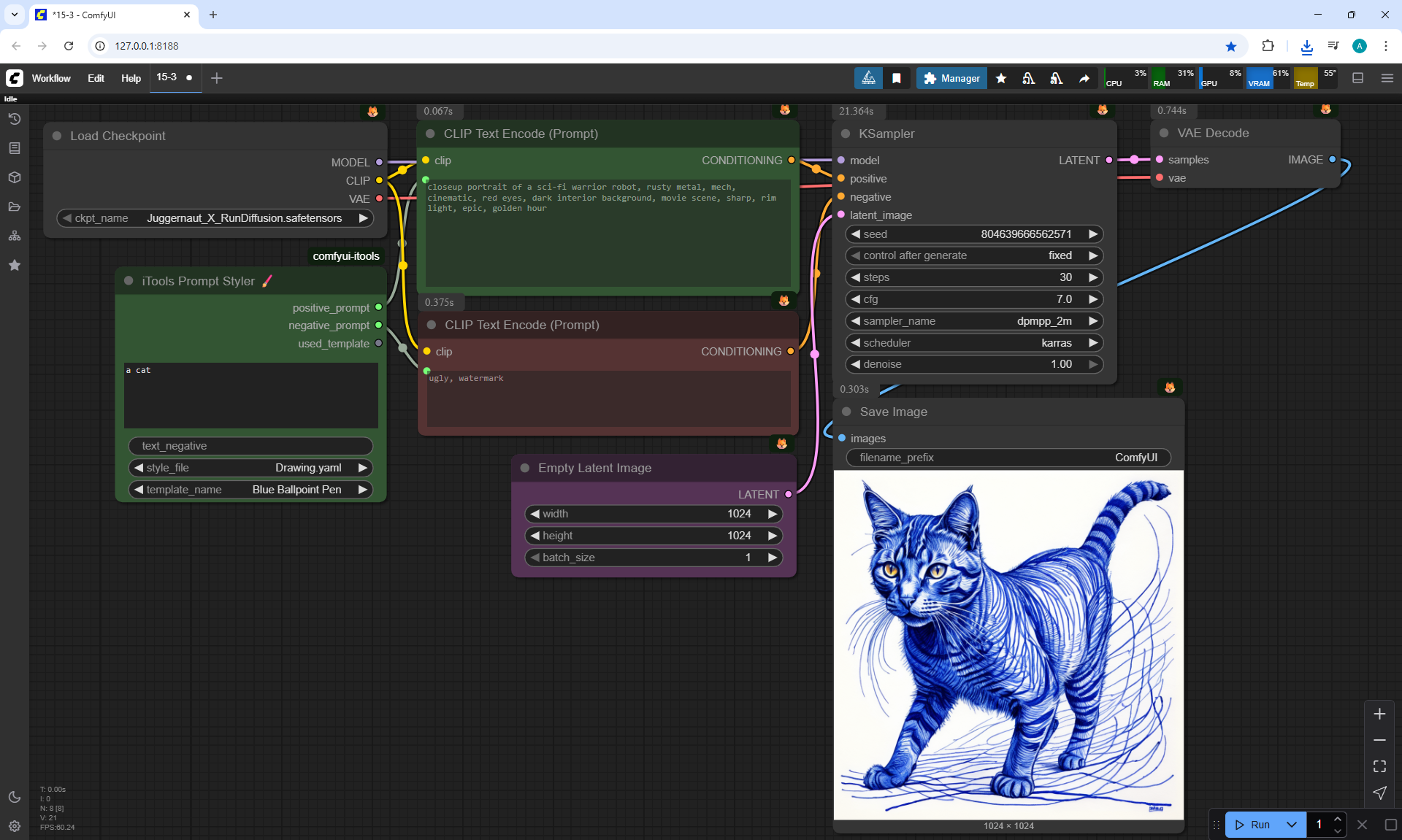This screenshot has height=840, width=1402.
Task: Click the Run button
Action: coord(1253,825)
